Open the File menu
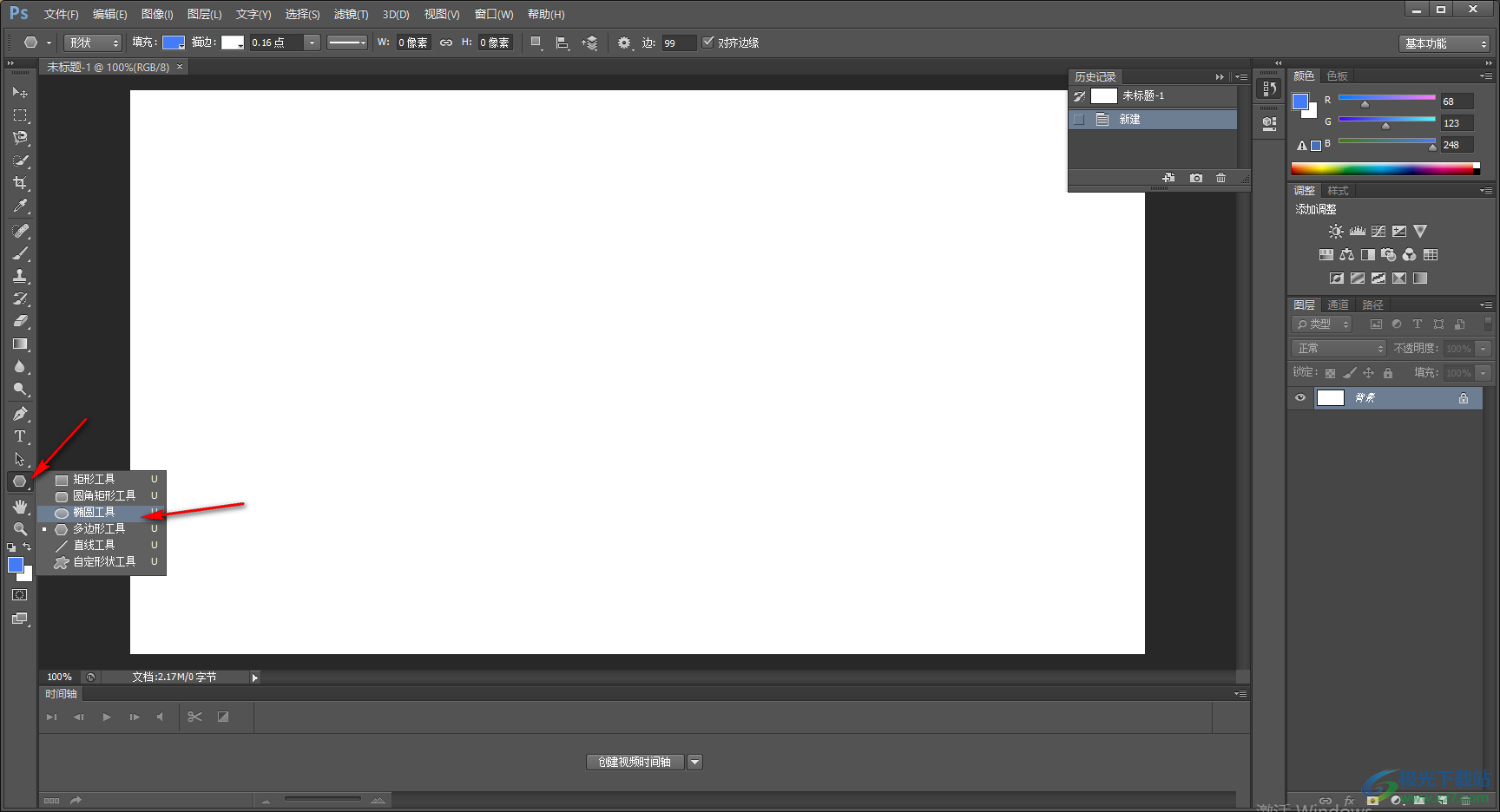This screenshot has height=812, width=1500. (x=61, y=14)
